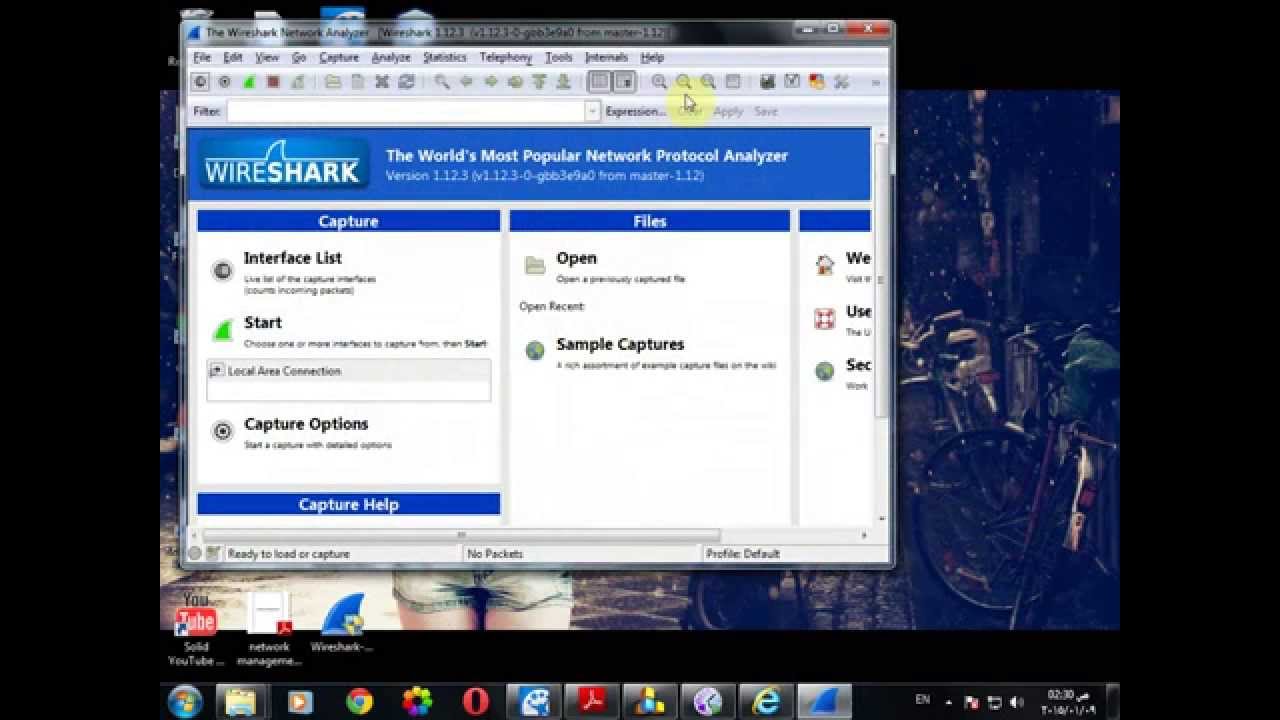Open the Go menu
The width and height of the screenshot is (1280, 720).
[299, 58]
